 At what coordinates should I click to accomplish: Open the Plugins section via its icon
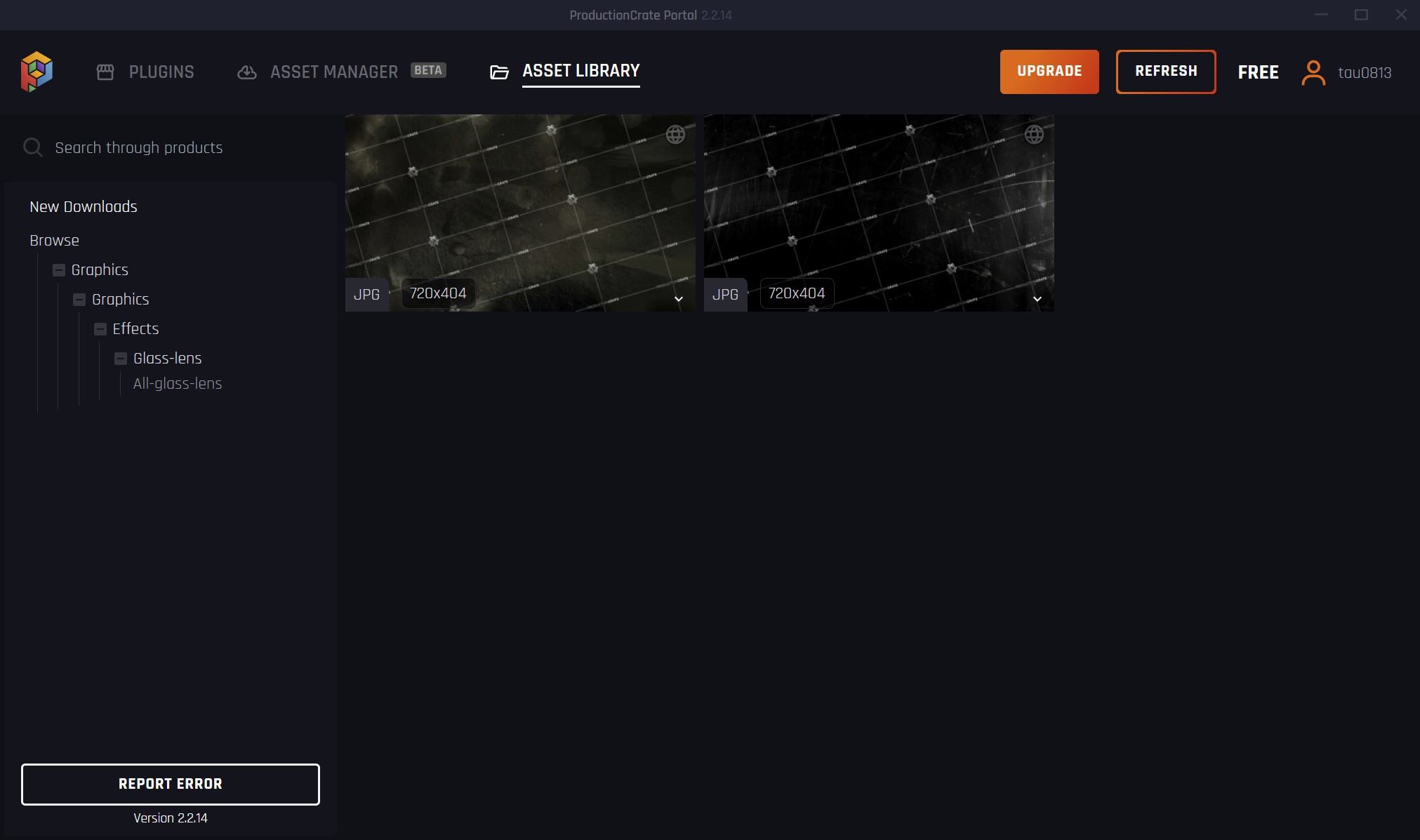pyautogui.click(x=106, y=72)
